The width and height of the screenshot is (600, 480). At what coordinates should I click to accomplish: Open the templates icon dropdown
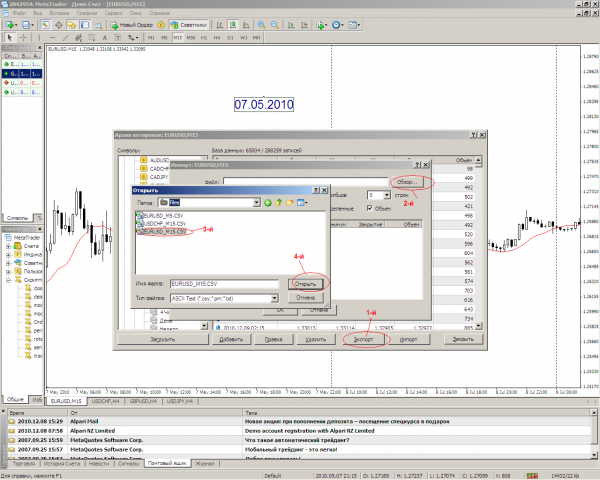coord(354,25)
